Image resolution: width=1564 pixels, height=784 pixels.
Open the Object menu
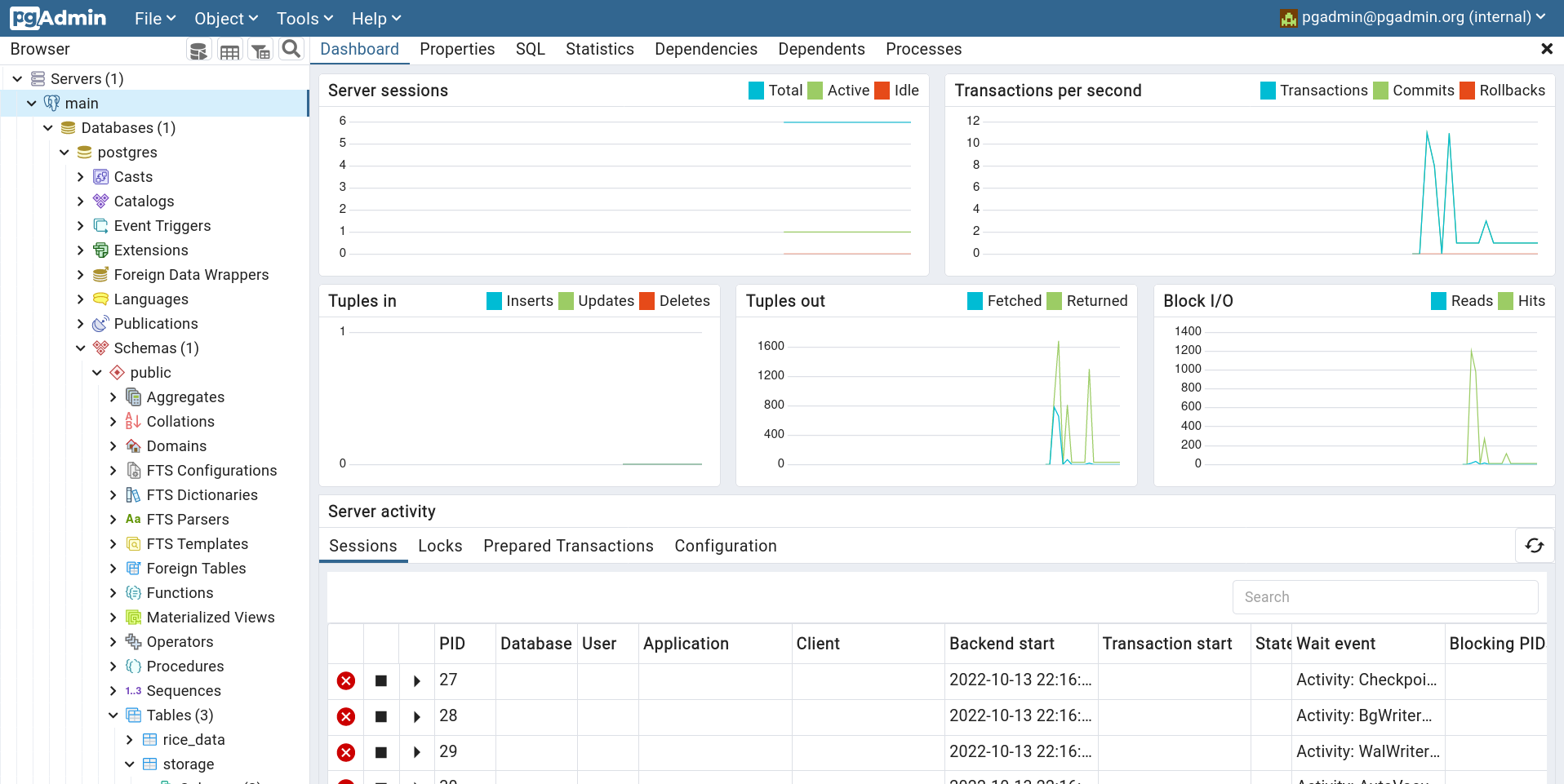click(x=226, y=18)
